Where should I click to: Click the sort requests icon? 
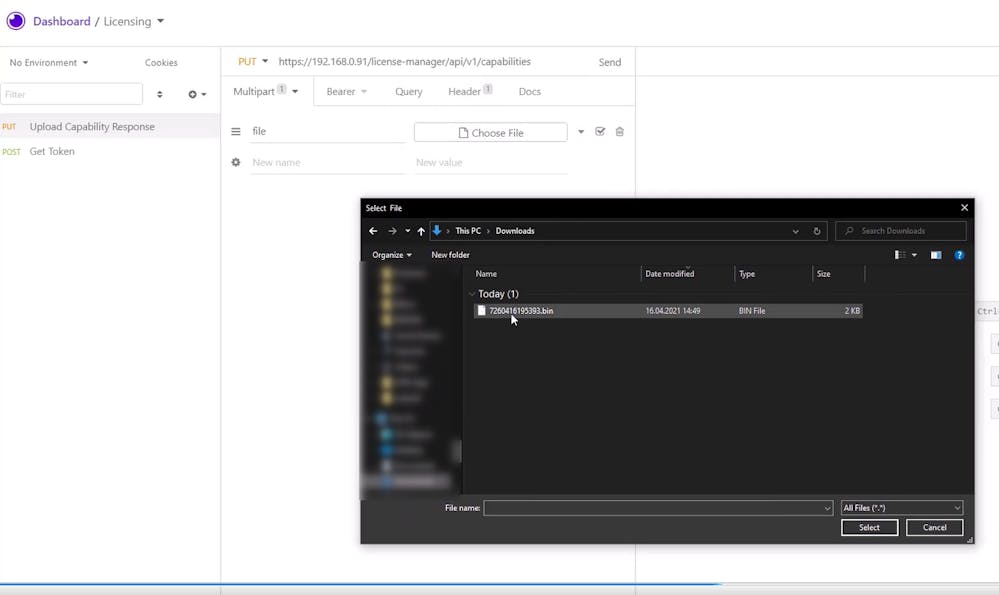(x=160, y=94)
